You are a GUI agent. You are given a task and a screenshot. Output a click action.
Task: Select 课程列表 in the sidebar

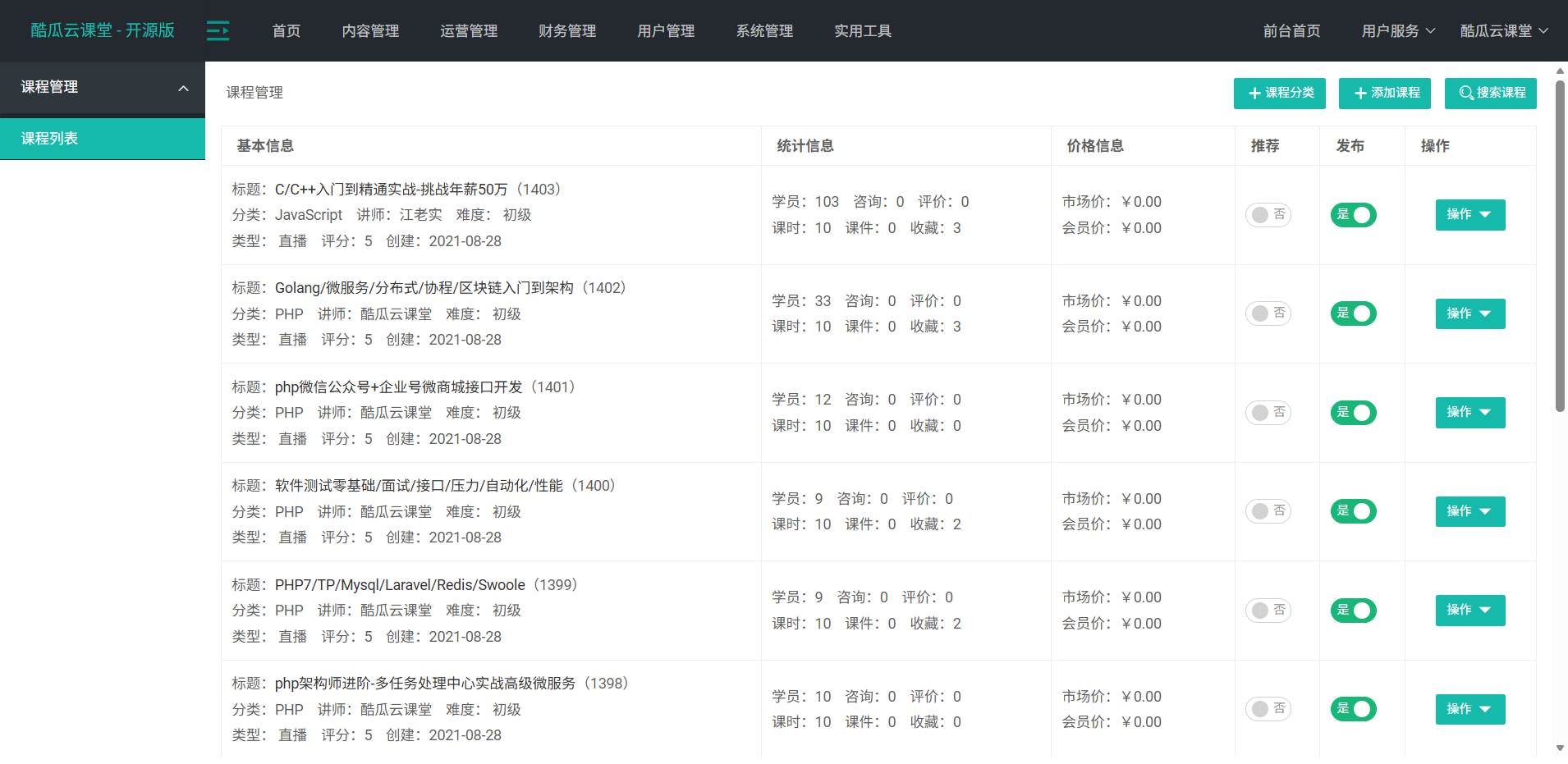pyautogui.click(x=49, y=137)
